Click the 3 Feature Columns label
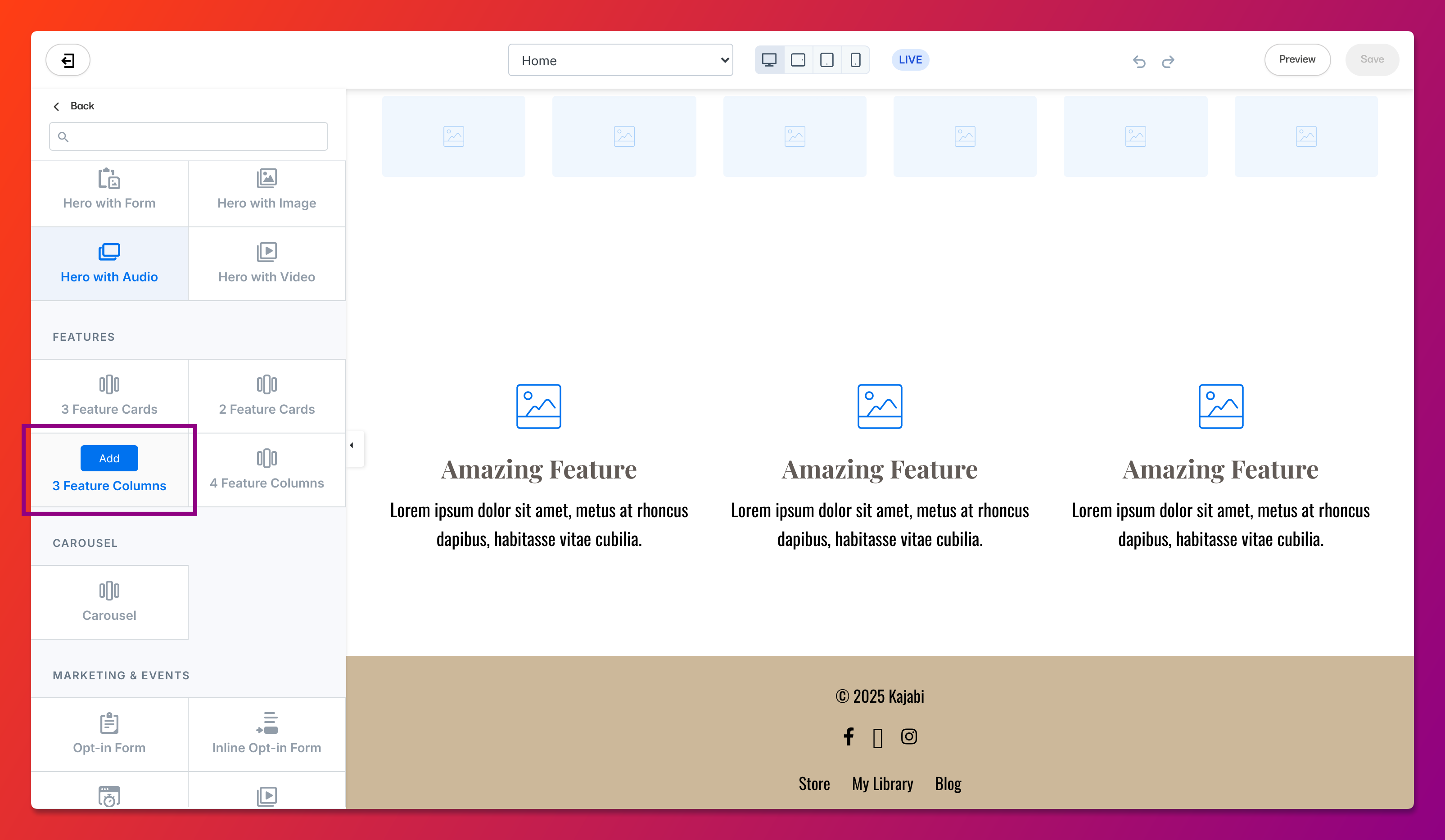Image resolution: width=1445 pixels, height=840 pixels. pos(109,486)
